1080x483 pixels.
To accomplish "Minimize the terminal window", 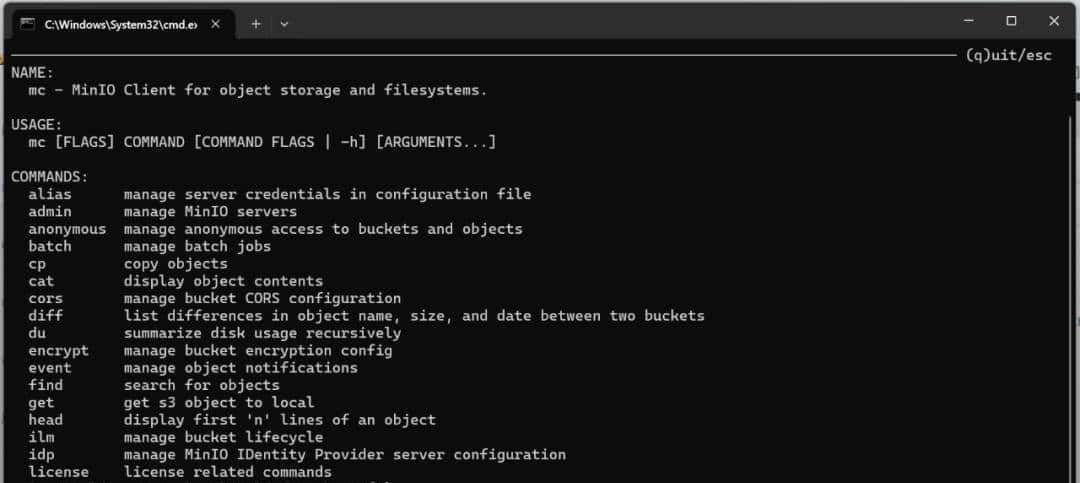I will [967, 21].
